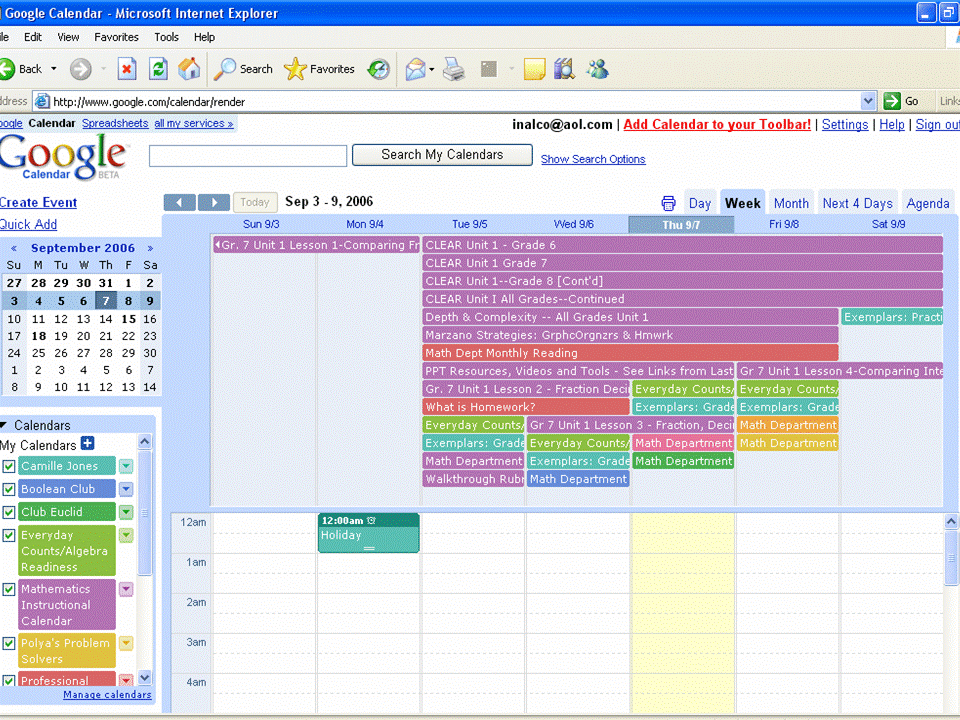Open Club Euclid calendar options dropdown
Image resolution: width=960 pixels, height=720 pixels.
pos(126,512)
